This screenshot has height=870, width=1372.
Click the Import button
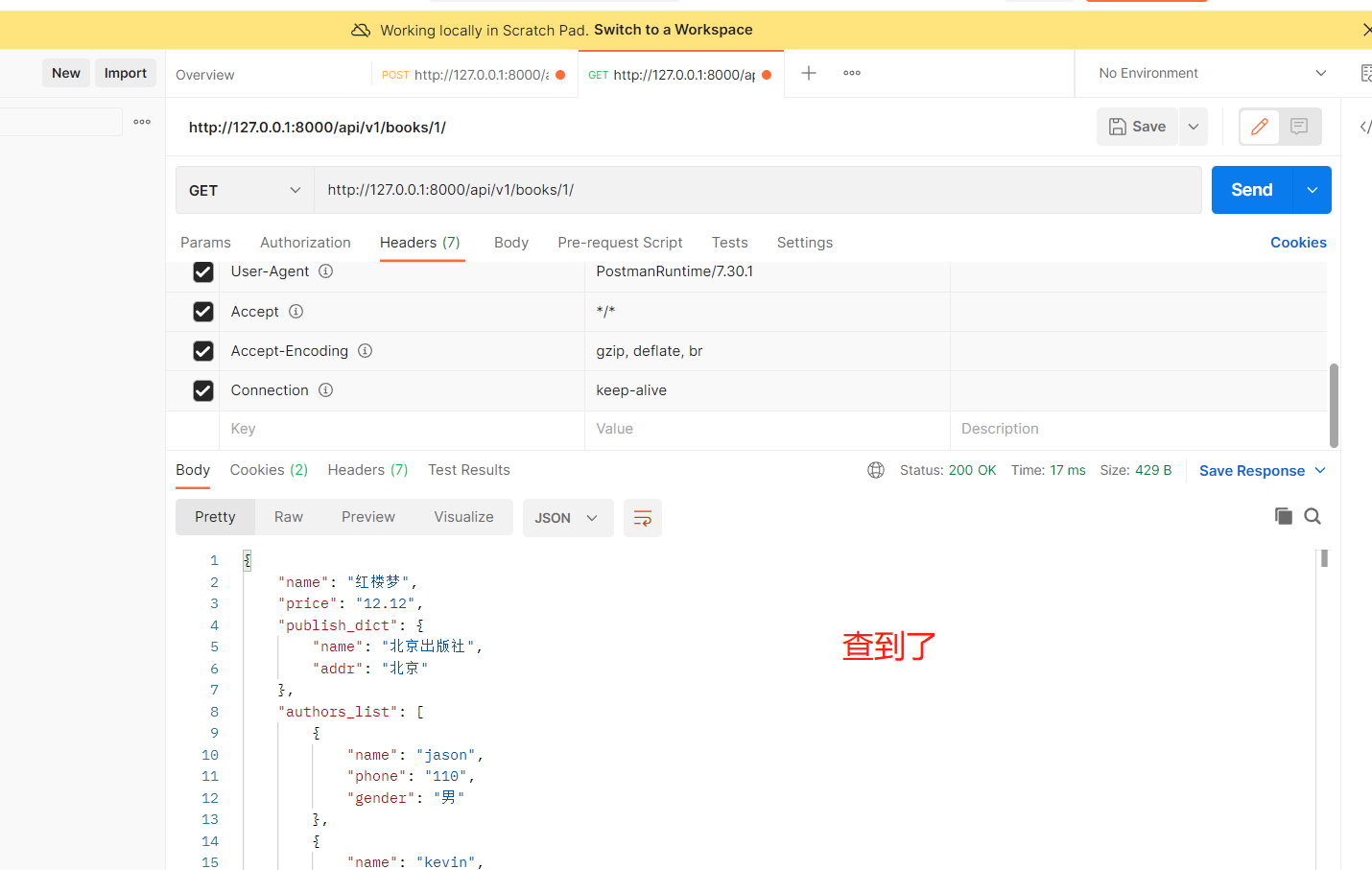point(126,73)
